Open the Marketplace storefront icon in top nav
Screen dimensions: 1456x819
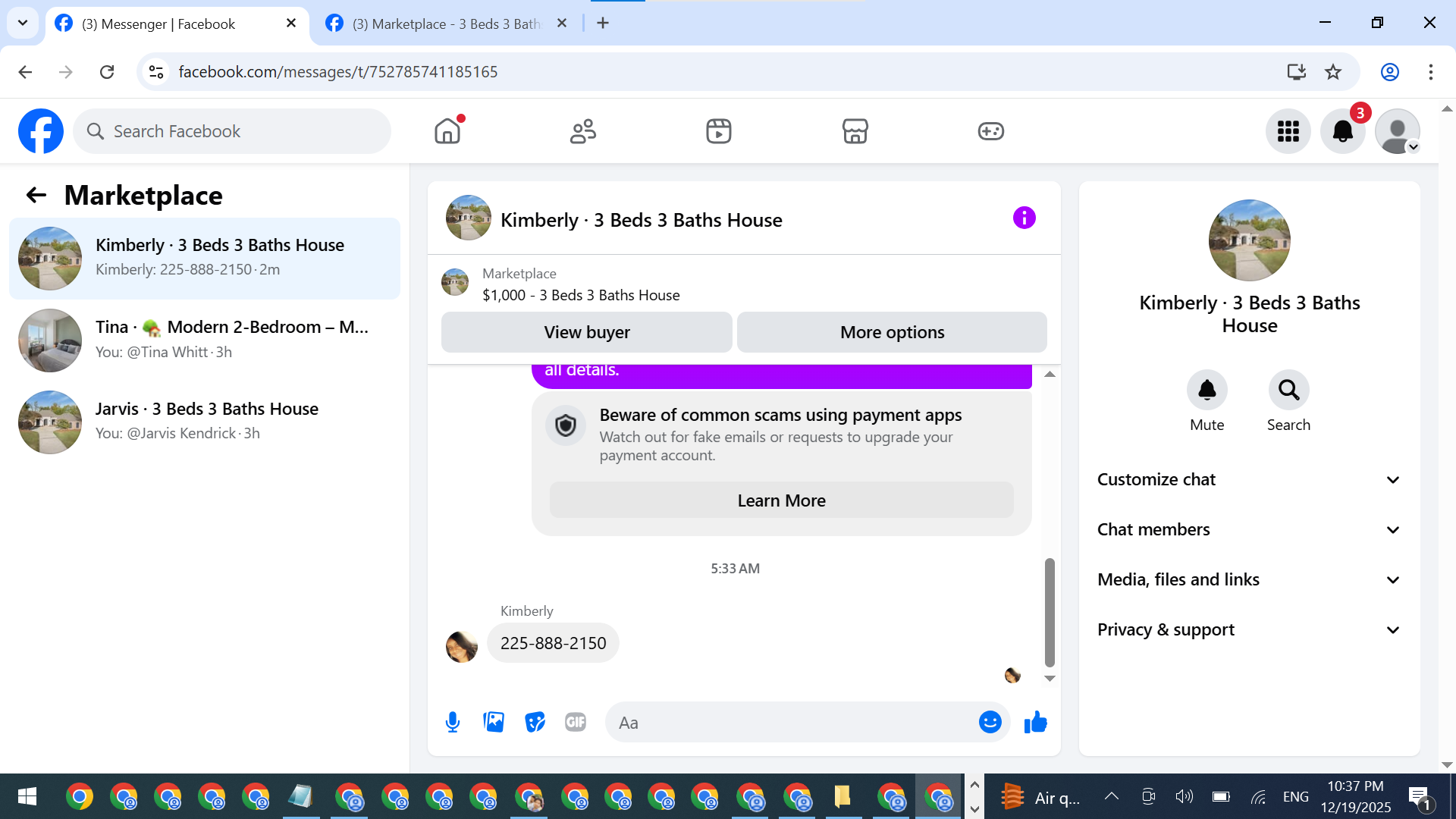[855, 131]
